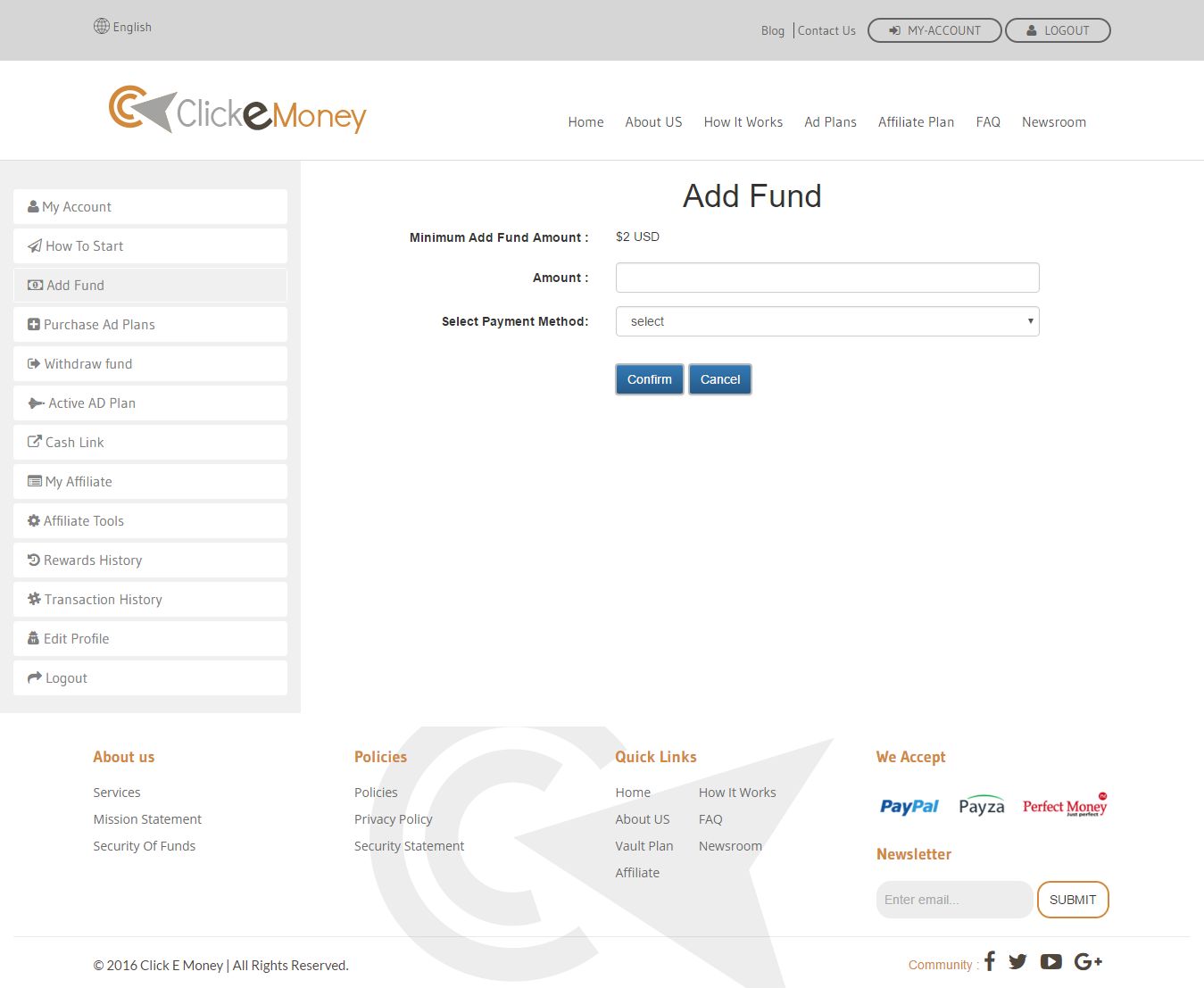The width and height of the screenshot is (1204, 988).
Task: Open About US in main navigation
Action: [653, 122]
